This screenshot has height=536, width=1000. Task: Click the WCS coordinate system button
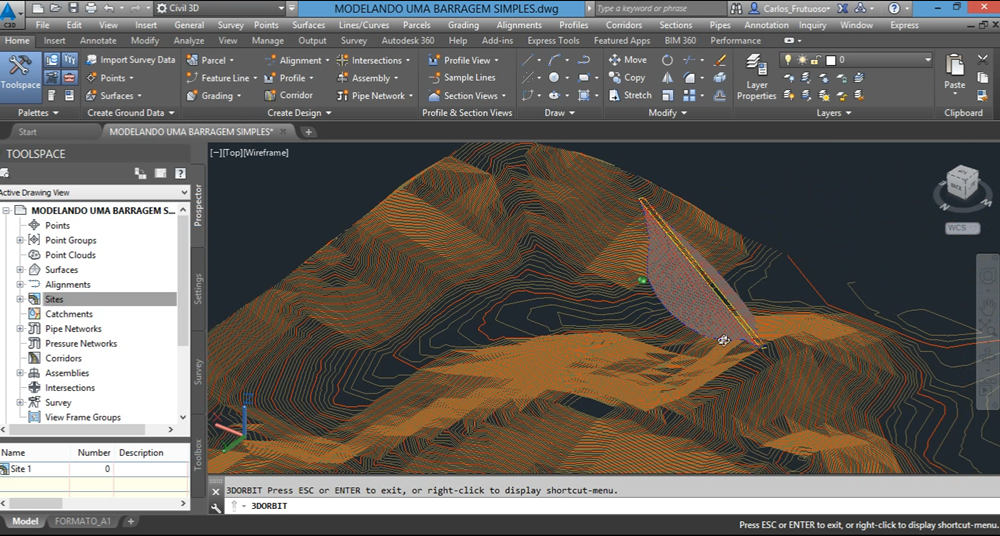[x=962, y=228]
